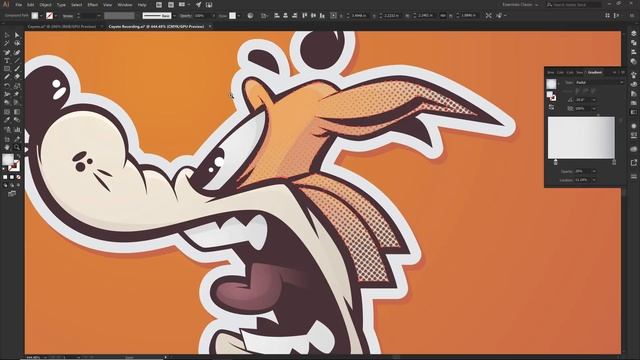Image resolution: width=640 pixels, height=360 pixels.
Task: Open the Essentials Classic workspace switcher
Action: click(x=520, y=5)
